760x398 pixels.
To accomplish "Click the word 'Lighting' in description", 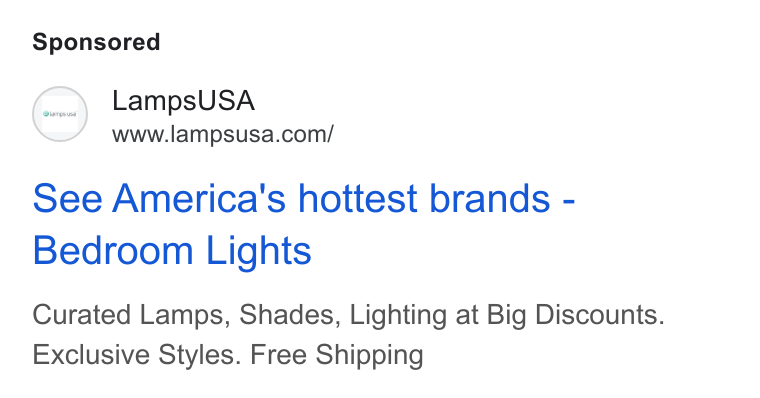I will click(398, 315).
